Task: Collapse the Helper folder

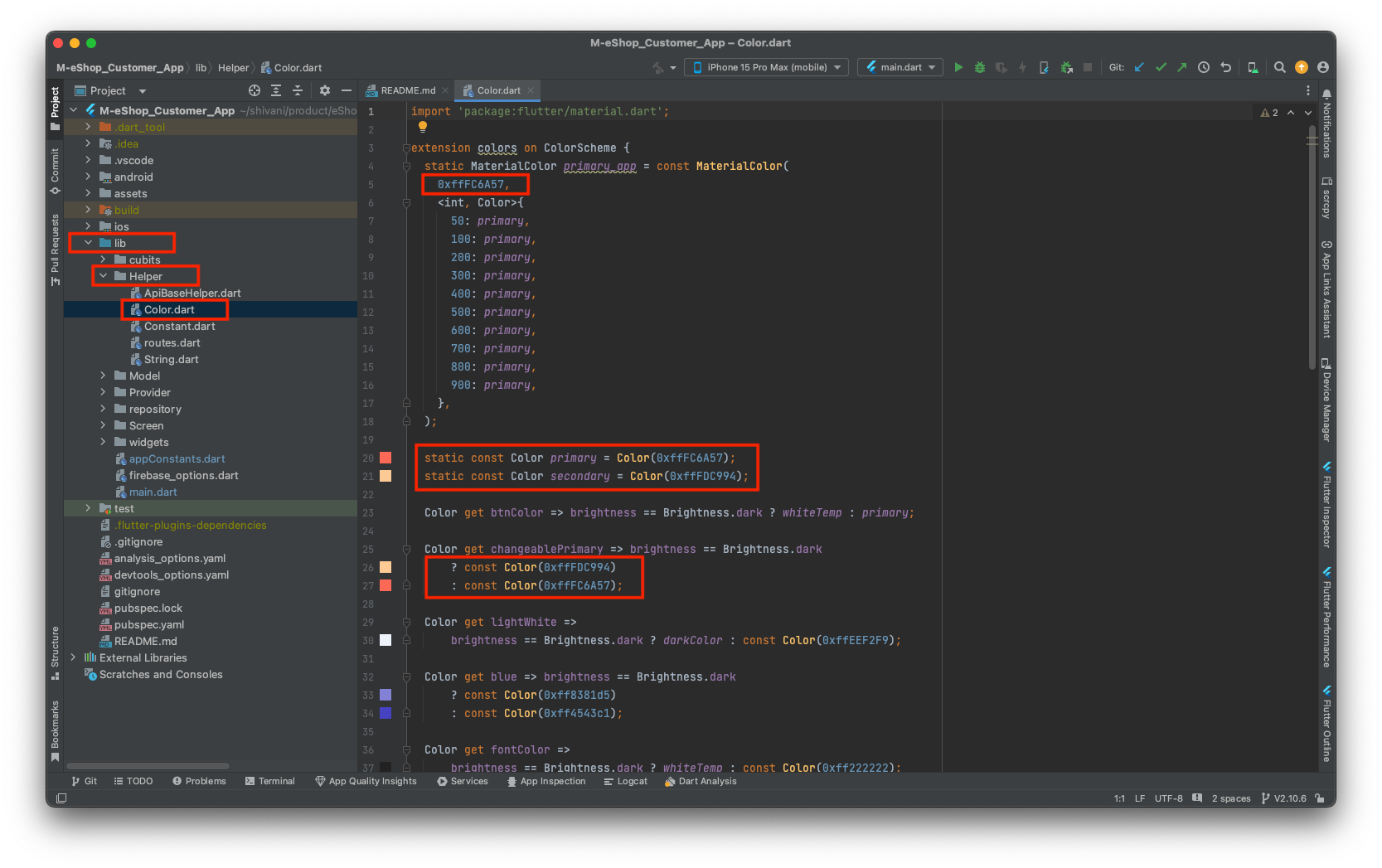Action: click(x=103, y=276)
